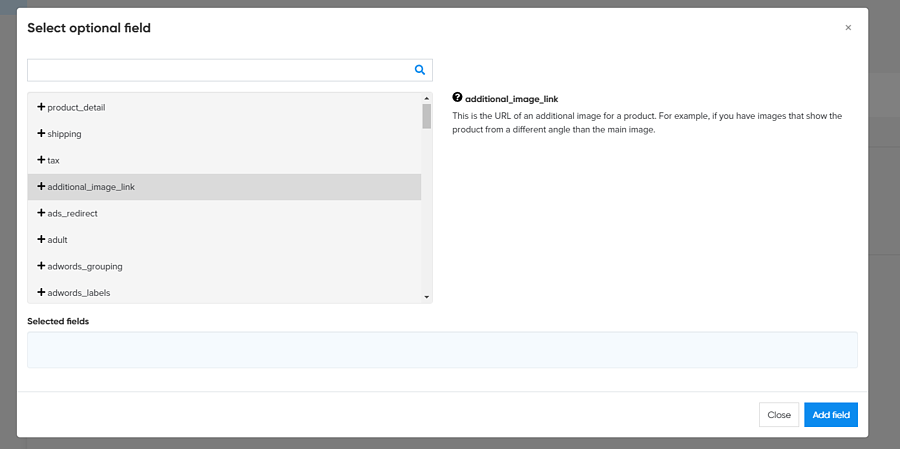Click the list scrollbar down arrow

click(x=427, y=297)
